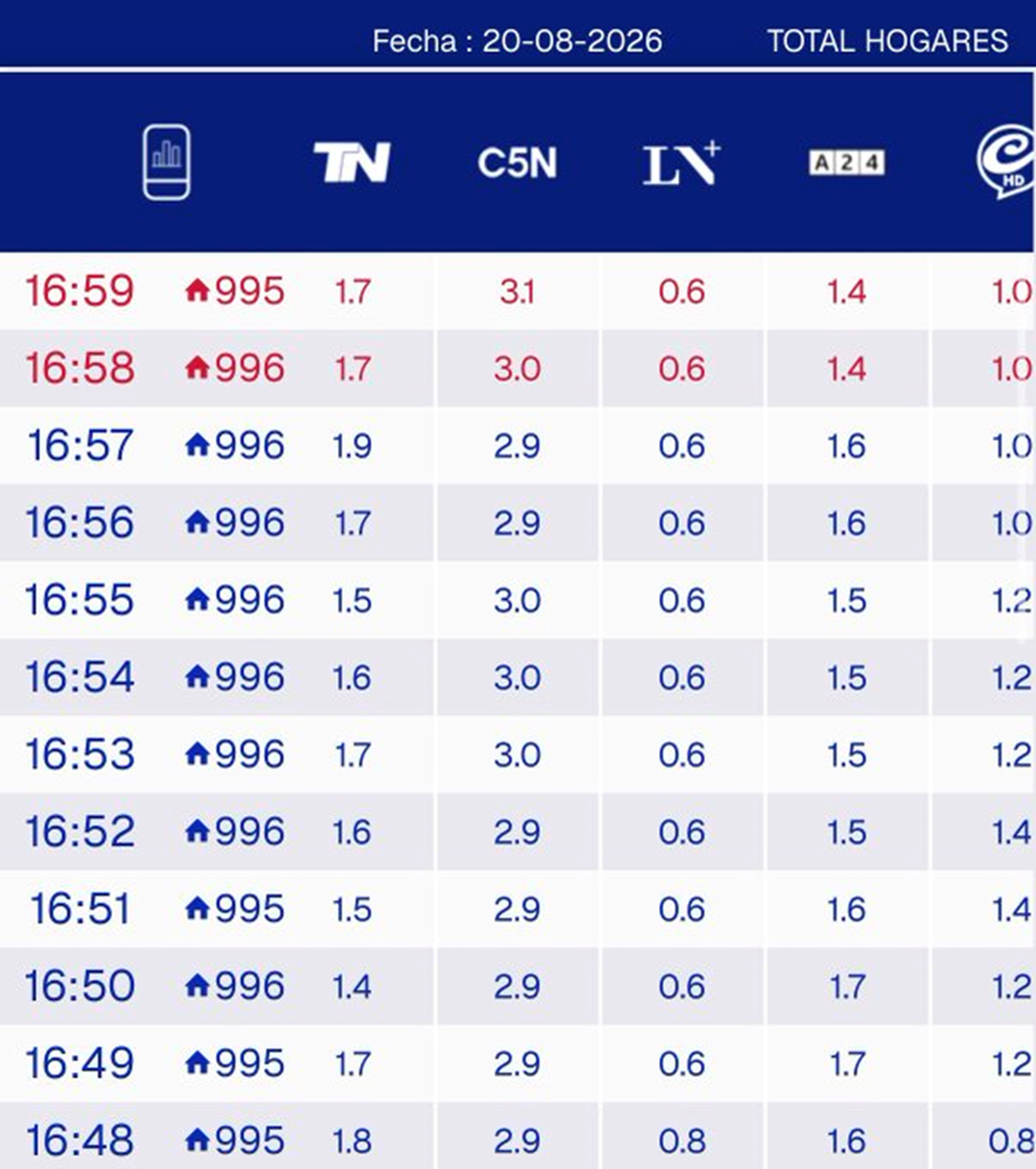Click the blue house icon at 16:57
This screenshot has width=1036, height=1169.
[x=198, y=445]
